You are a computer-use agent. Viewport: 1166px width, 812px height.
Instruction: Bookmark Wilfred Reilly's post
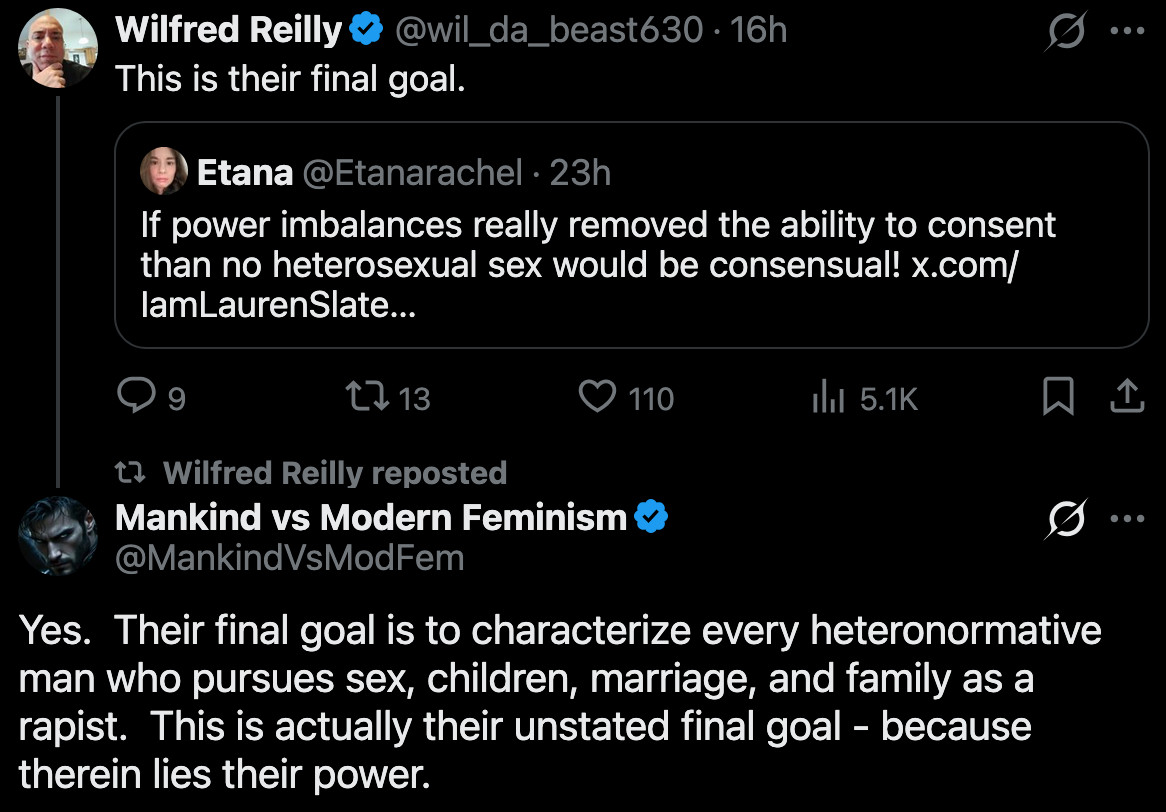pyautogui.click(x=1059, y=396)
